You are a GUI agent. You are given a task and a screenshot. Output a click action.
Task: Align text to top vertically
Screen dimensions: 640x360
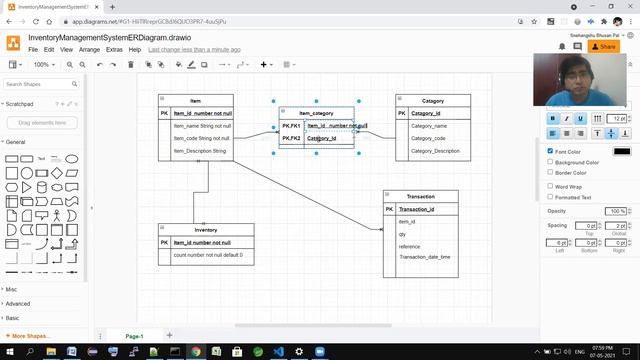598,133
